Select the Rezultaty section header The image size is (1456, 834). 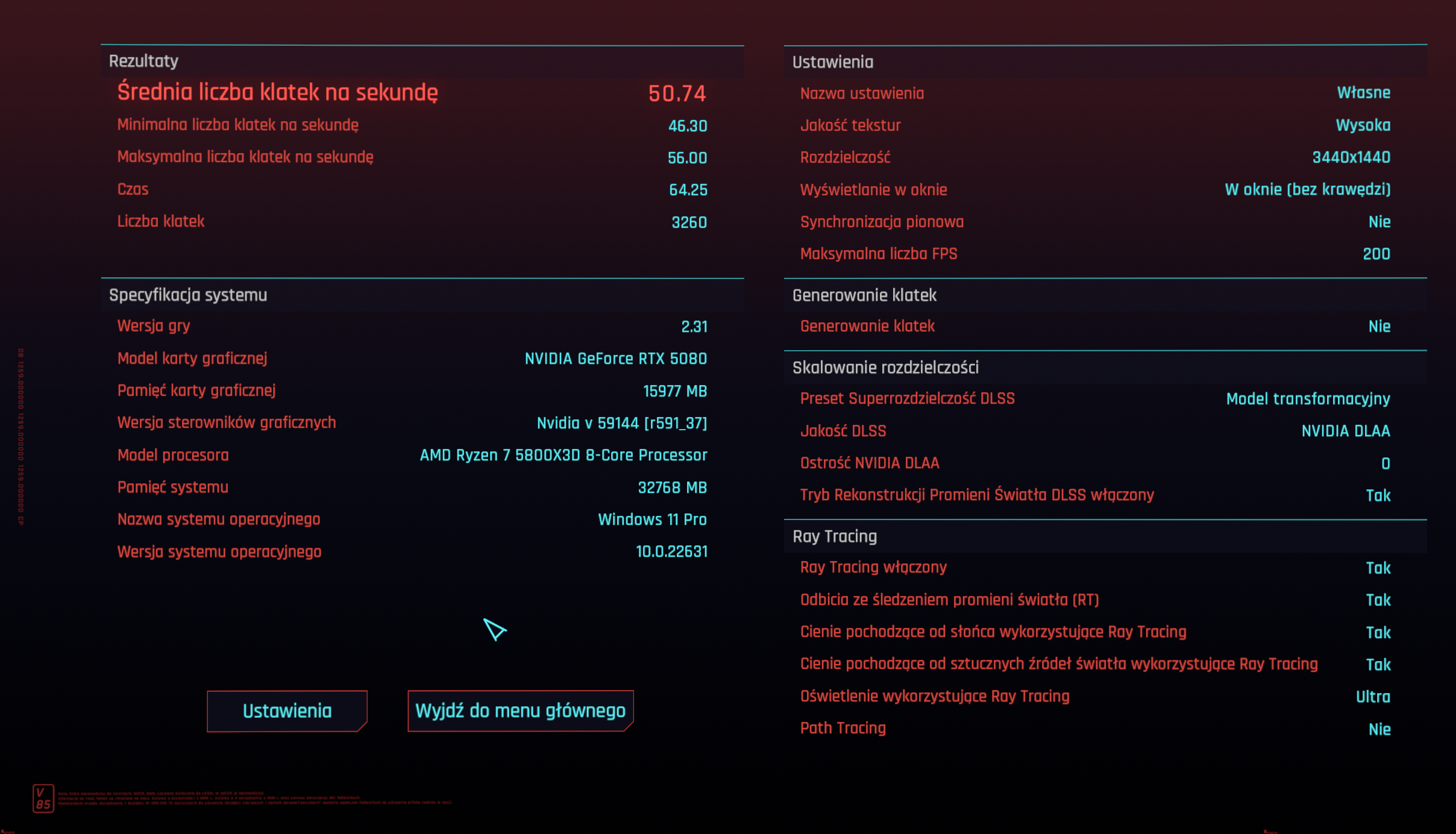143,61
